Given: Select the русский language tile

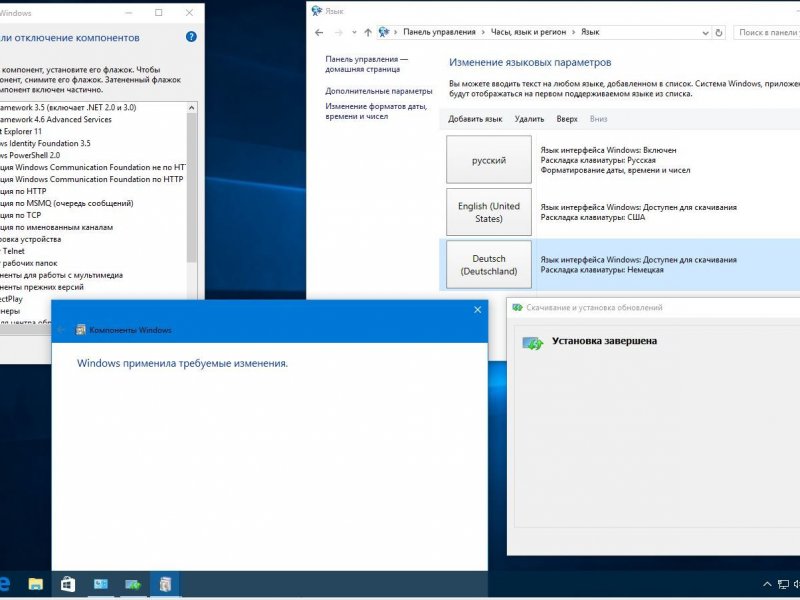Looking at the screenshot, I should coord(489,160).
